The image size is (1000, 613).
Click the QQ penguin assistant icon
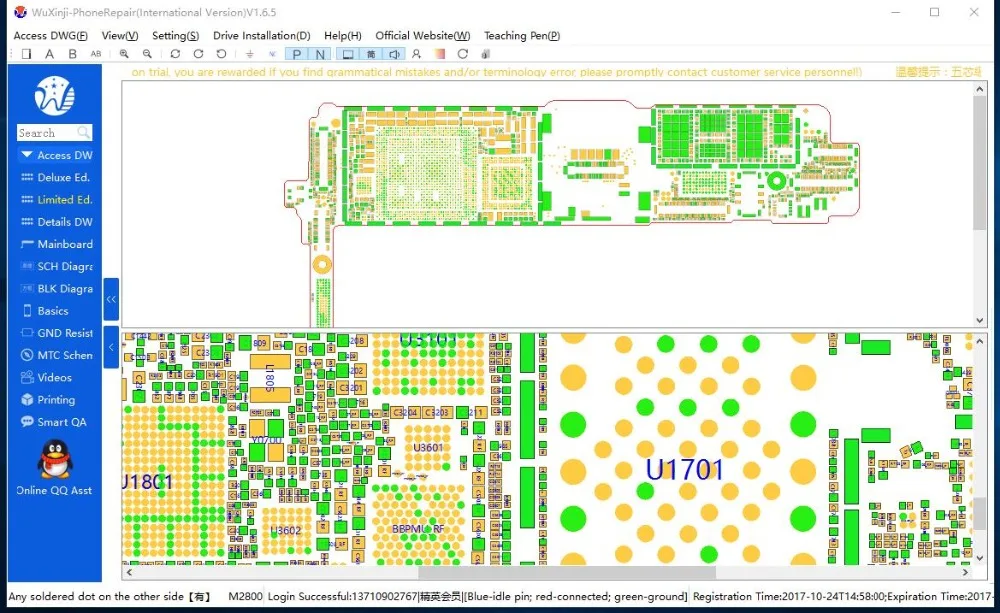click(x=55, y=459)
